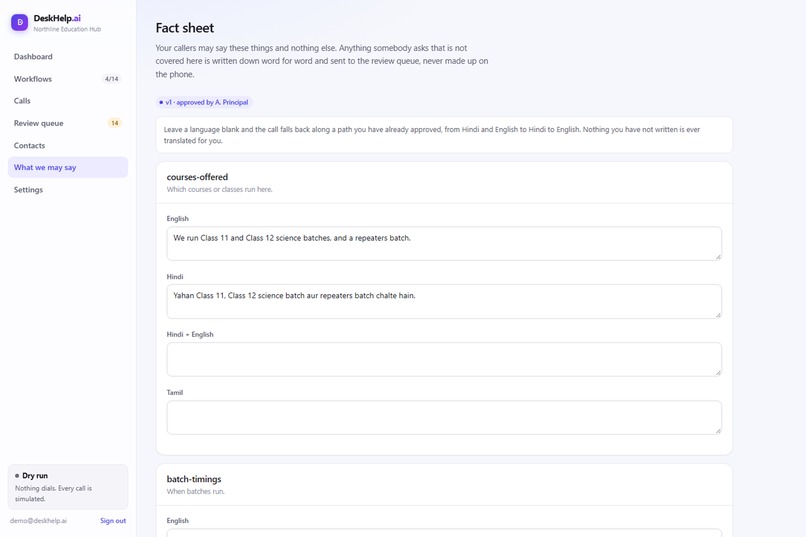Click the empty Hindi + English field
806x537 pixels.
pos(444,359)
